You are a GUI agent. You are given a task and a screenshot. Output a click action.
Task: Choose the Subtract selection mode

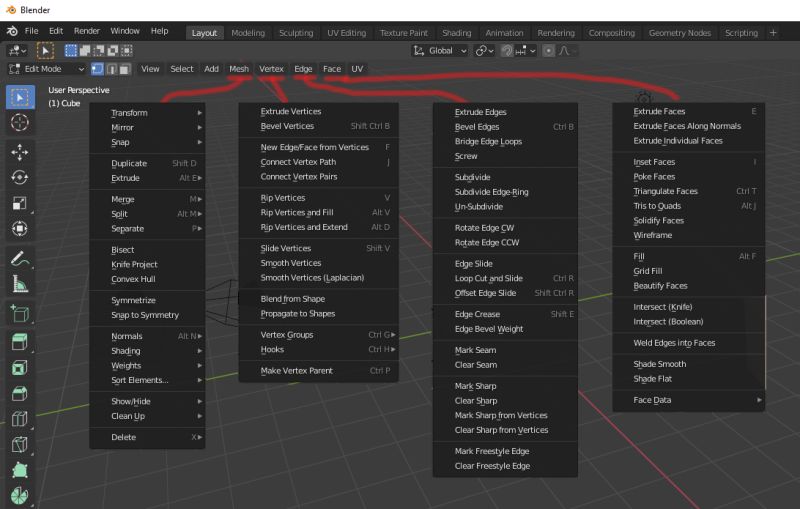(x=98, y=50)
